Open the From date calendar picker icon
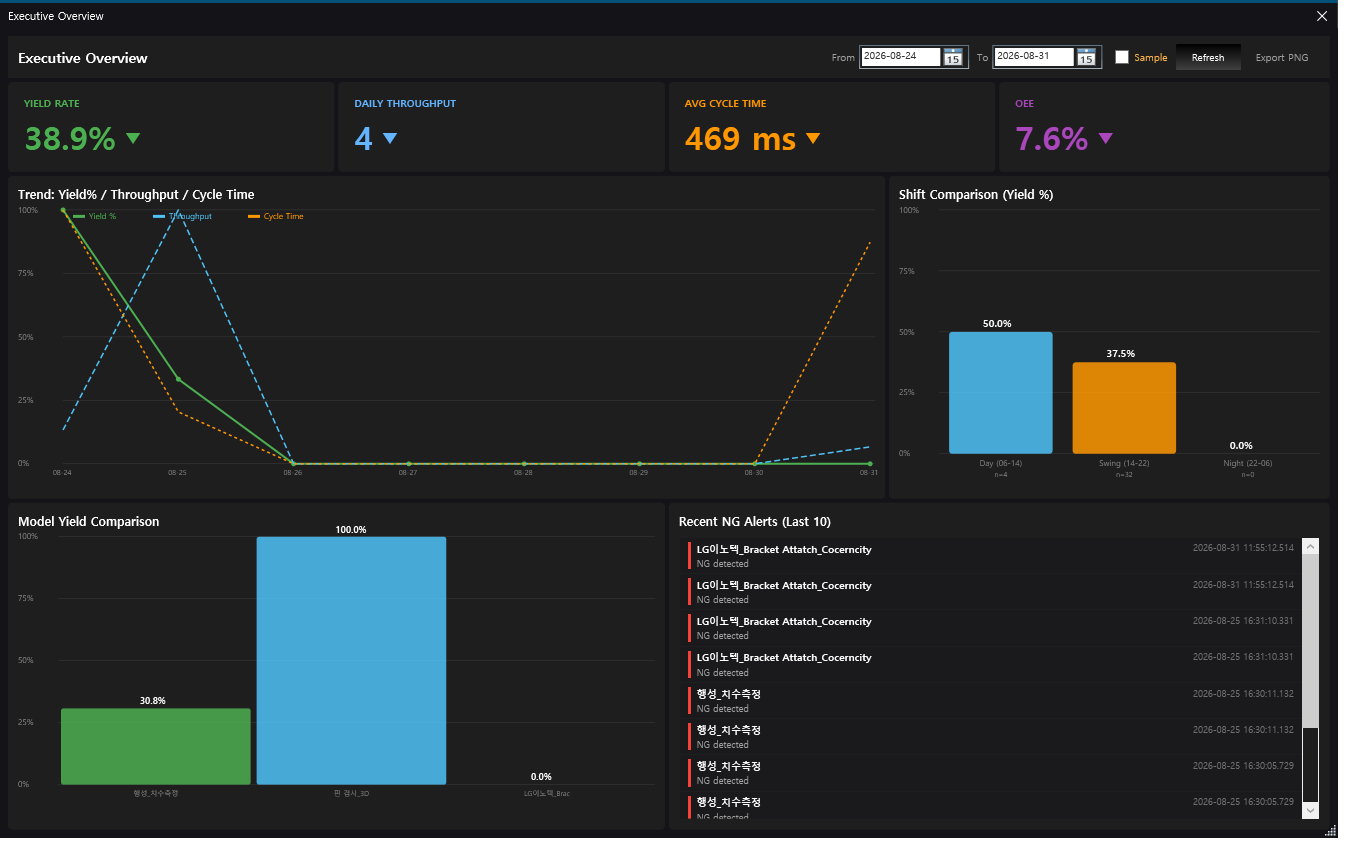The width and height of the screenshot is (1351, 851). click(x=953, y=57)
